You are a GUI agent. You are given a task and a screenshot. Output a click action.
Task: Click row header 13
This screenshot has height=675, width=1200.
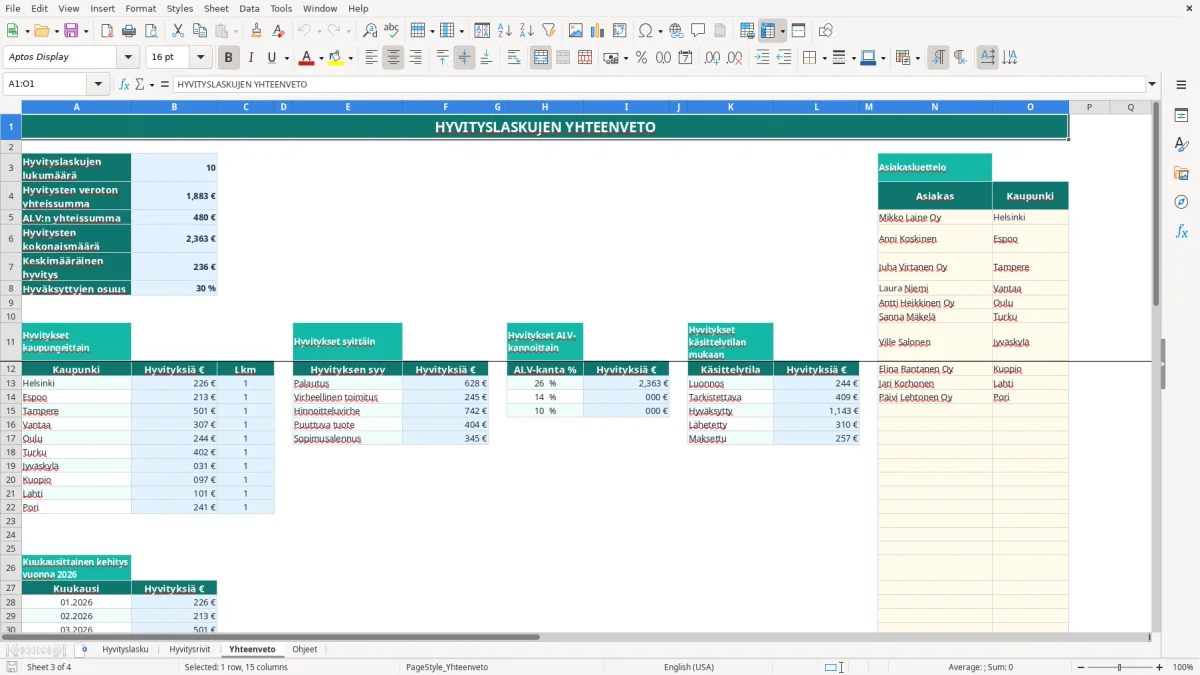tap(10, 383)
